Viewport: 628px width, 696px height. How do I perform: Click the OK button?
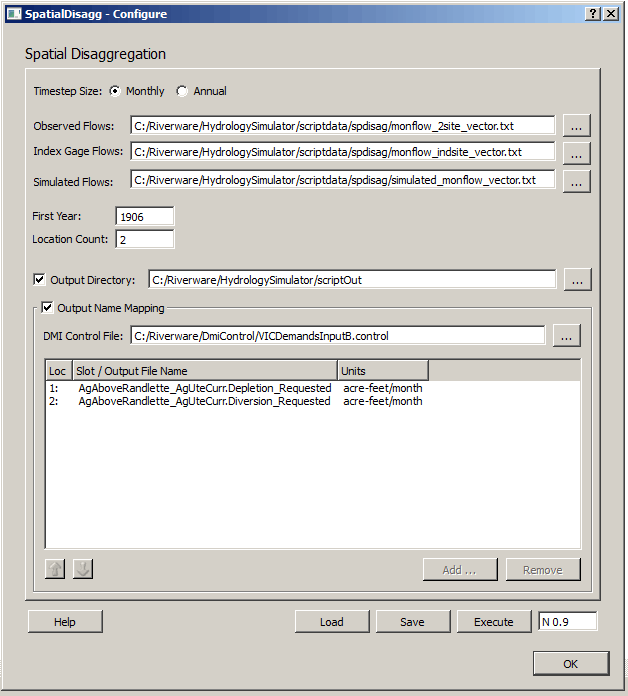pyautogui.click(x=571, y=664)
